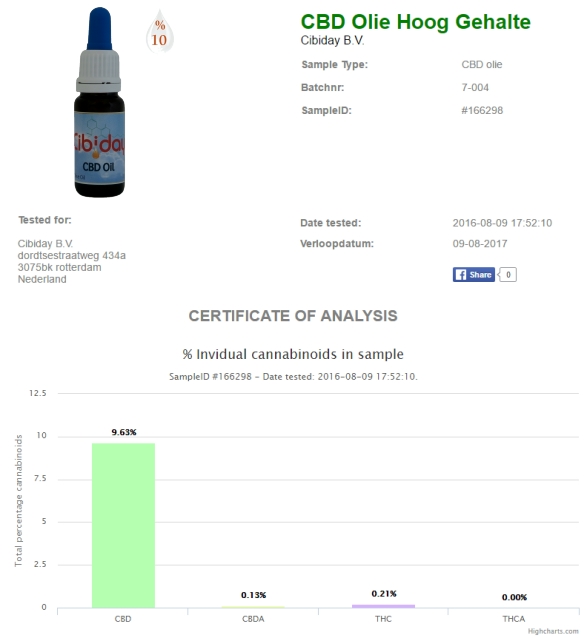Click the Batchnr: field label
This screenshot has width=587, height=638.
323,87
